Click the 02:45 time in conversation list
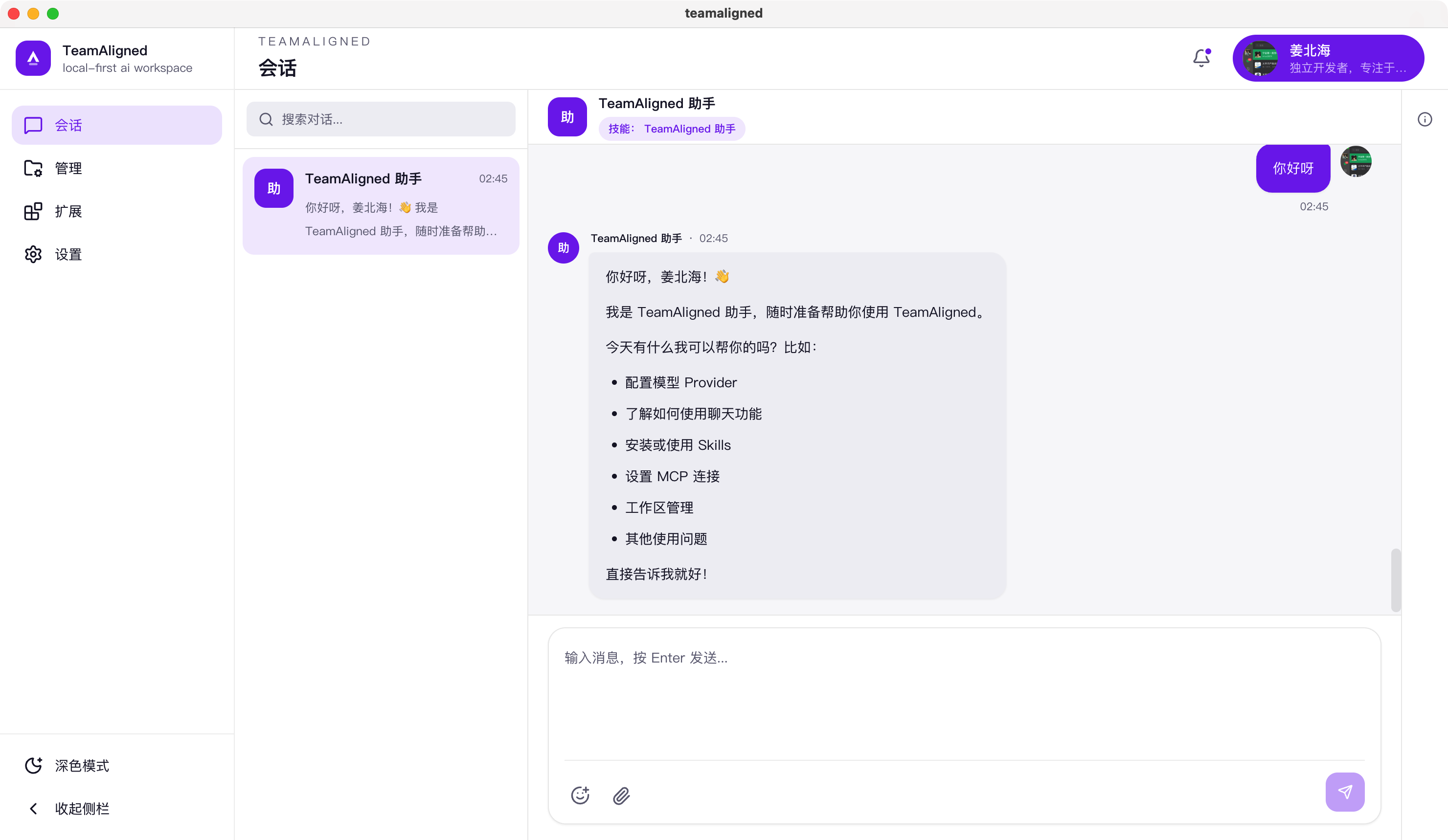Viewport: 1448px width, 840px height. [493, 178]
